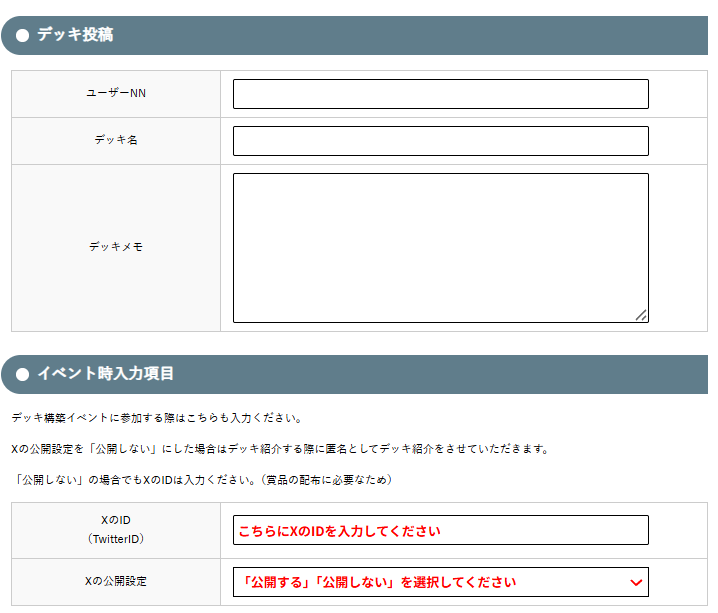This screenshot has height=613, width=718.
Task: Click the Xの公開設定 label
Action: click(116, 581)
